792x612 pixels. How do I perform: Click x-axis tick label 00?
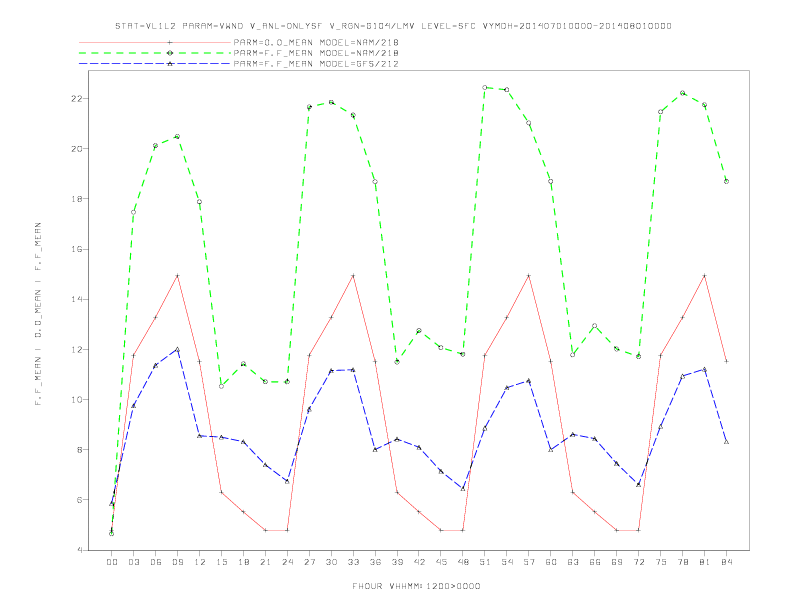click(x=112, y=562)
